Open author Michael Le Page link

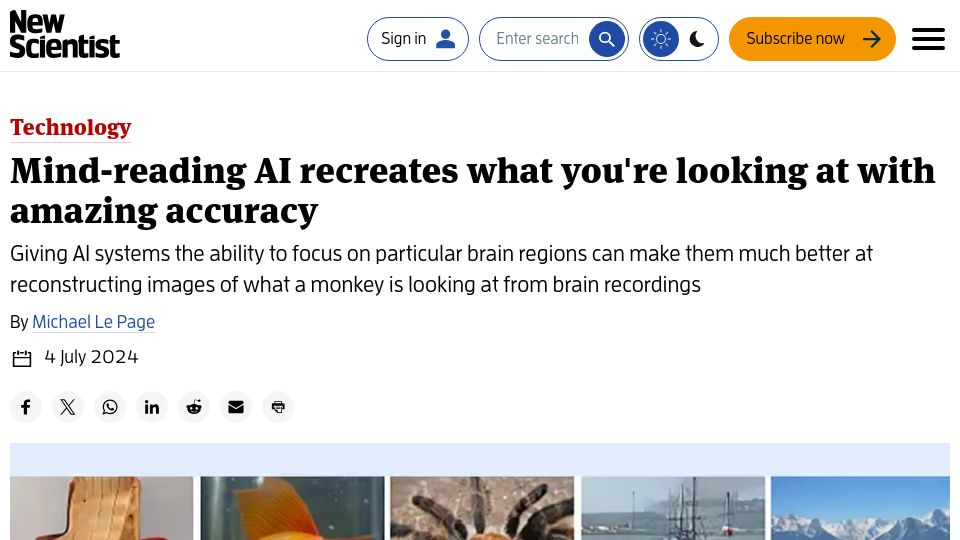[x=94, y=321]
